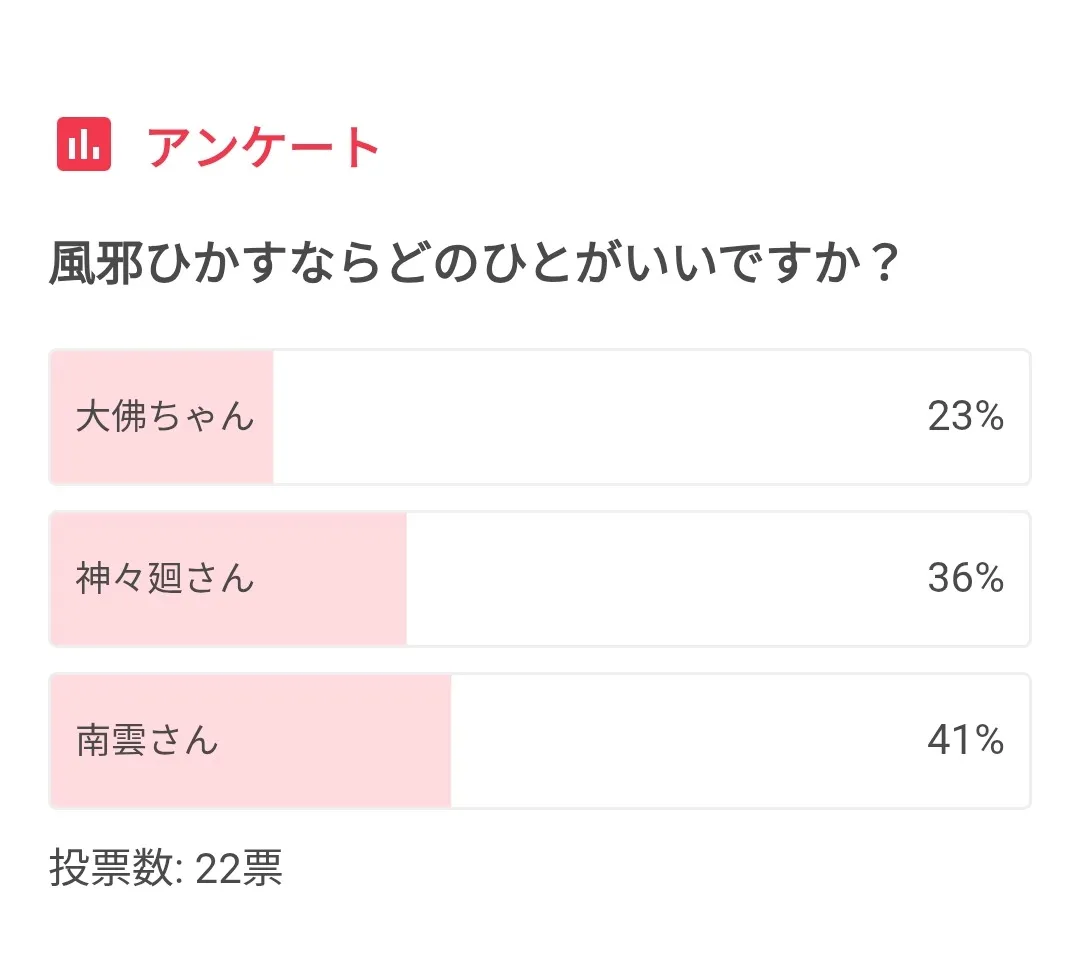Viewport: 1080px width, 966px height.
Task: Click the 41% result value
Action: point(965,740)
